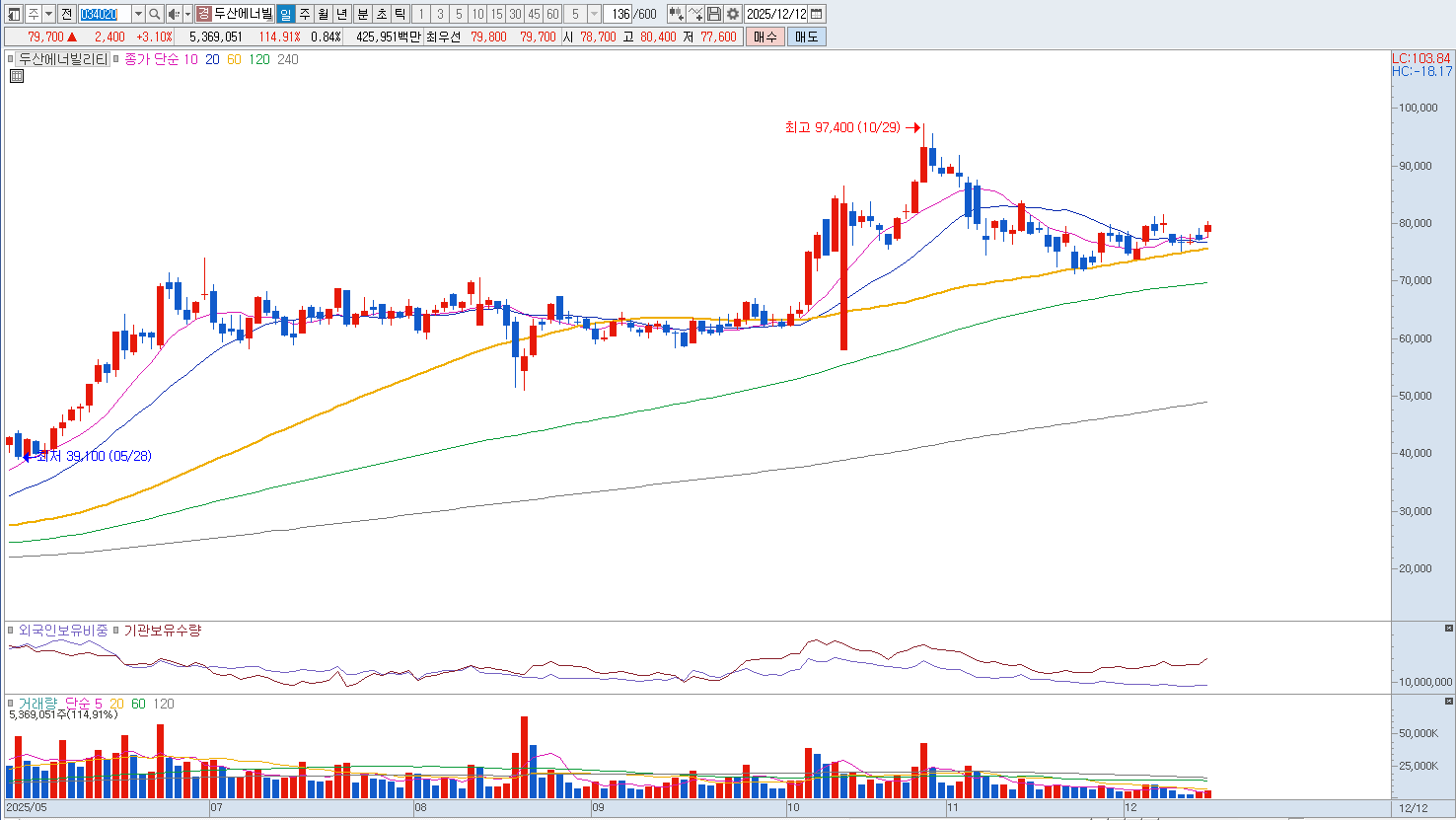Click the line-chart compare icon in toolbar
This screenshot has width=1456, height=820.
695,14
